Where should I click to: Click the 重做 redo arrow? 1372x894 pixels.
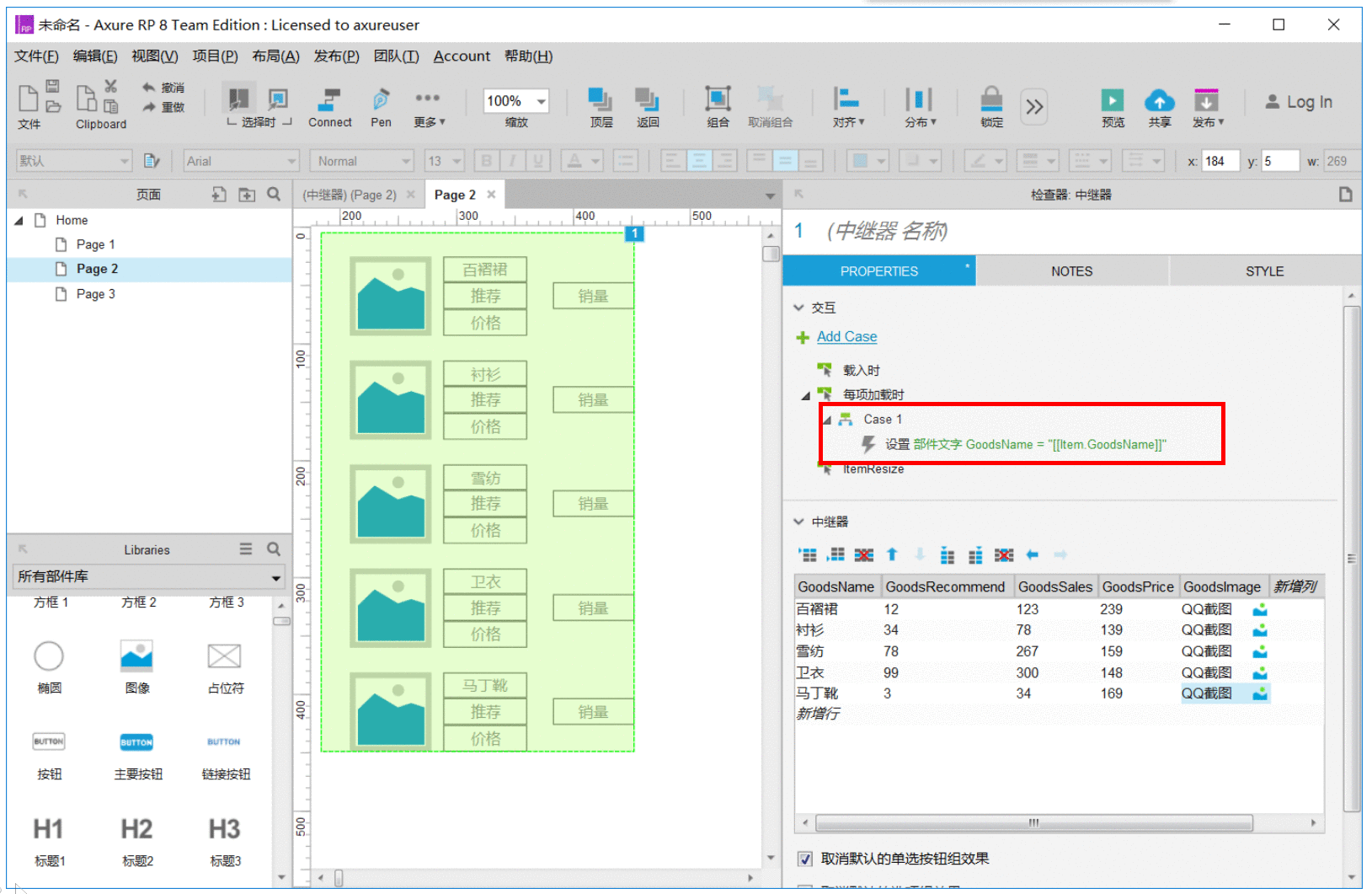149,107
